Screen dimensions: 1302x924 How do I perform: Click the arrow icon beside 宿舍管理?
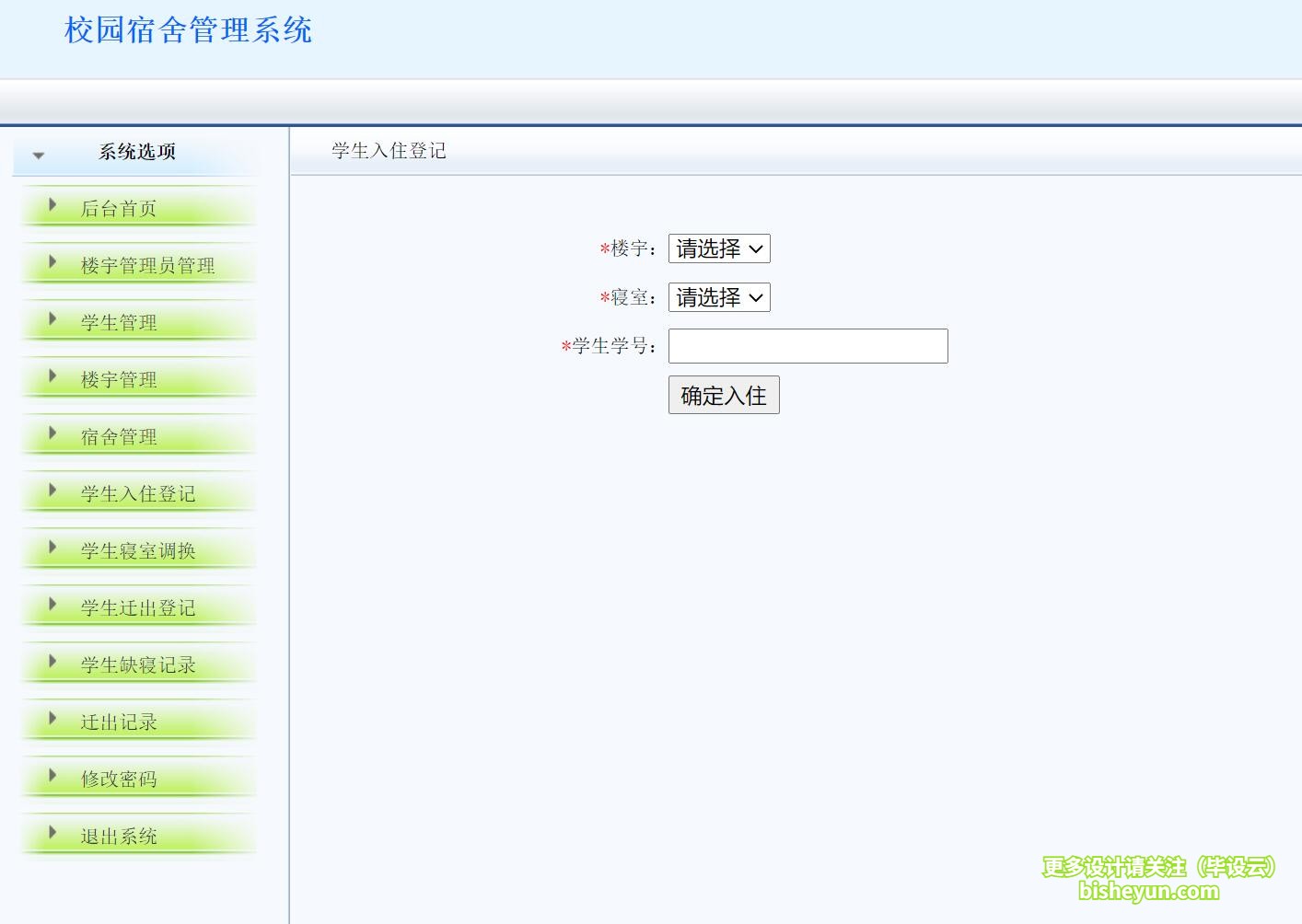[x=52, y=434]
